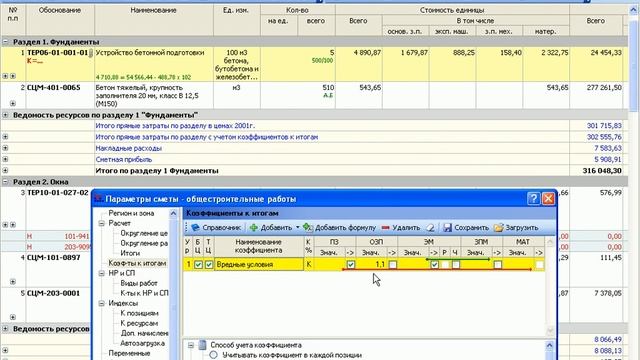Expand row 2 СЦМ-401-0065 with plus icon
Viewport: 640px width, 360px height.
[13, 103]
